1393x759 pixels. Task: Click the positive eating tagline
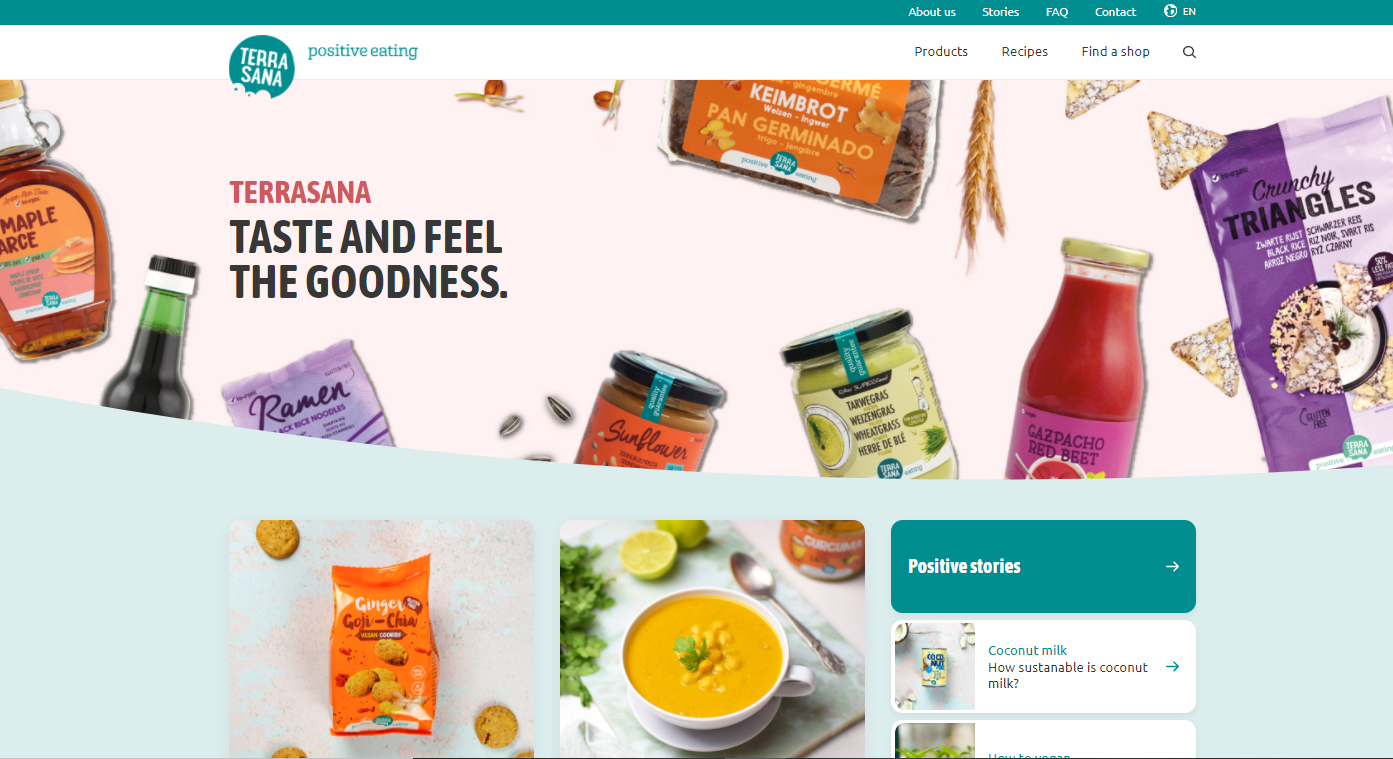click(363, 51)
